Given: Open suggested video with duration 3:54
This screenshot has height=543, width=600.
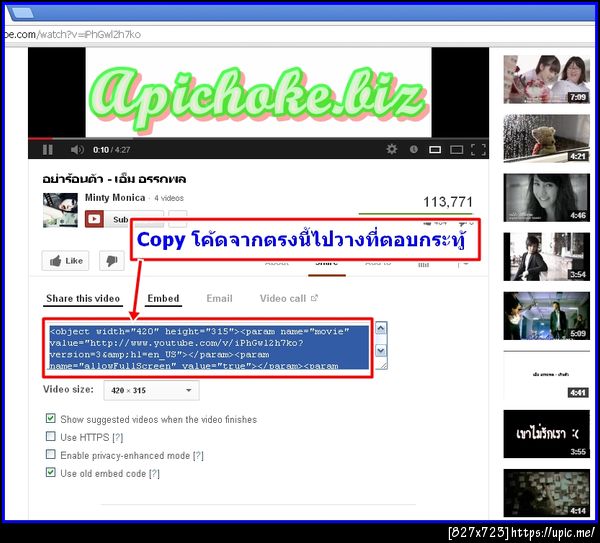Looking at the screenshot, I should coord(546,256).
